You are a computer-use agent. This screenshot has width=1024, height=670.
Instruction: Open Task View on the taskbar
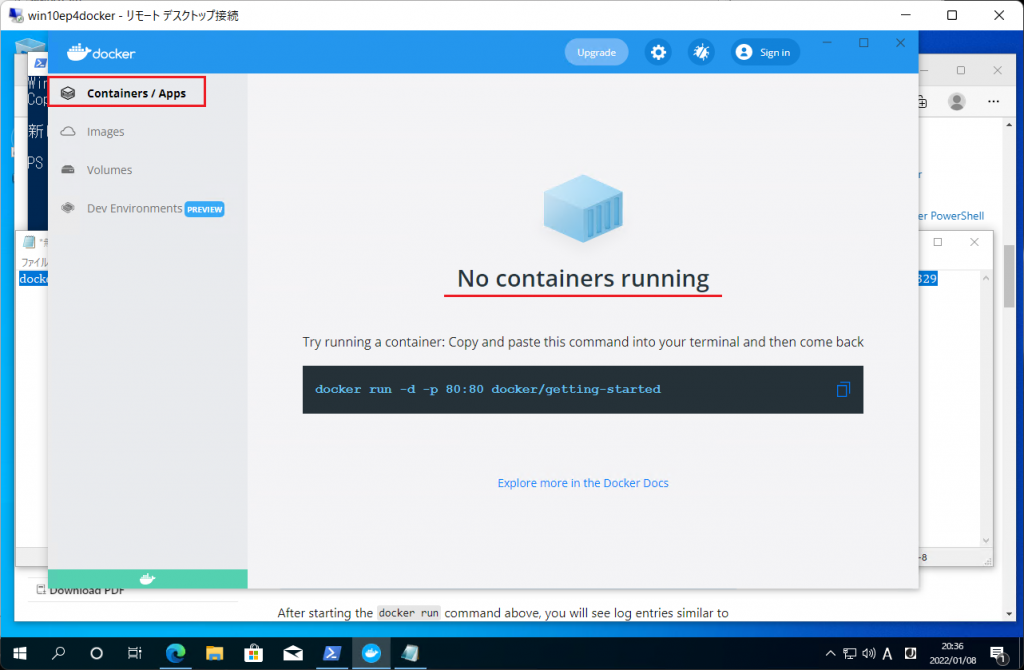click(135, 653)
